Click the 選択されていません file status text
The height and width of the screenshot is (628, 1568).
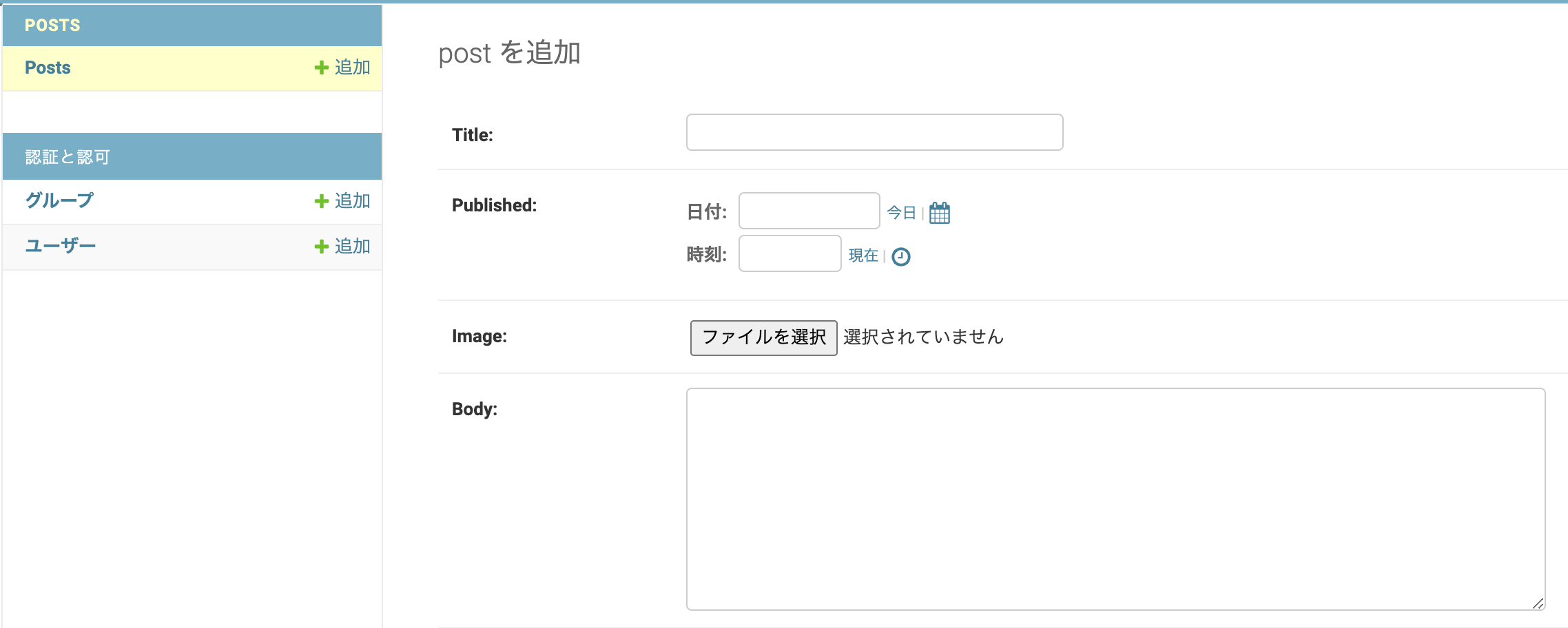[x=923, y=337]
